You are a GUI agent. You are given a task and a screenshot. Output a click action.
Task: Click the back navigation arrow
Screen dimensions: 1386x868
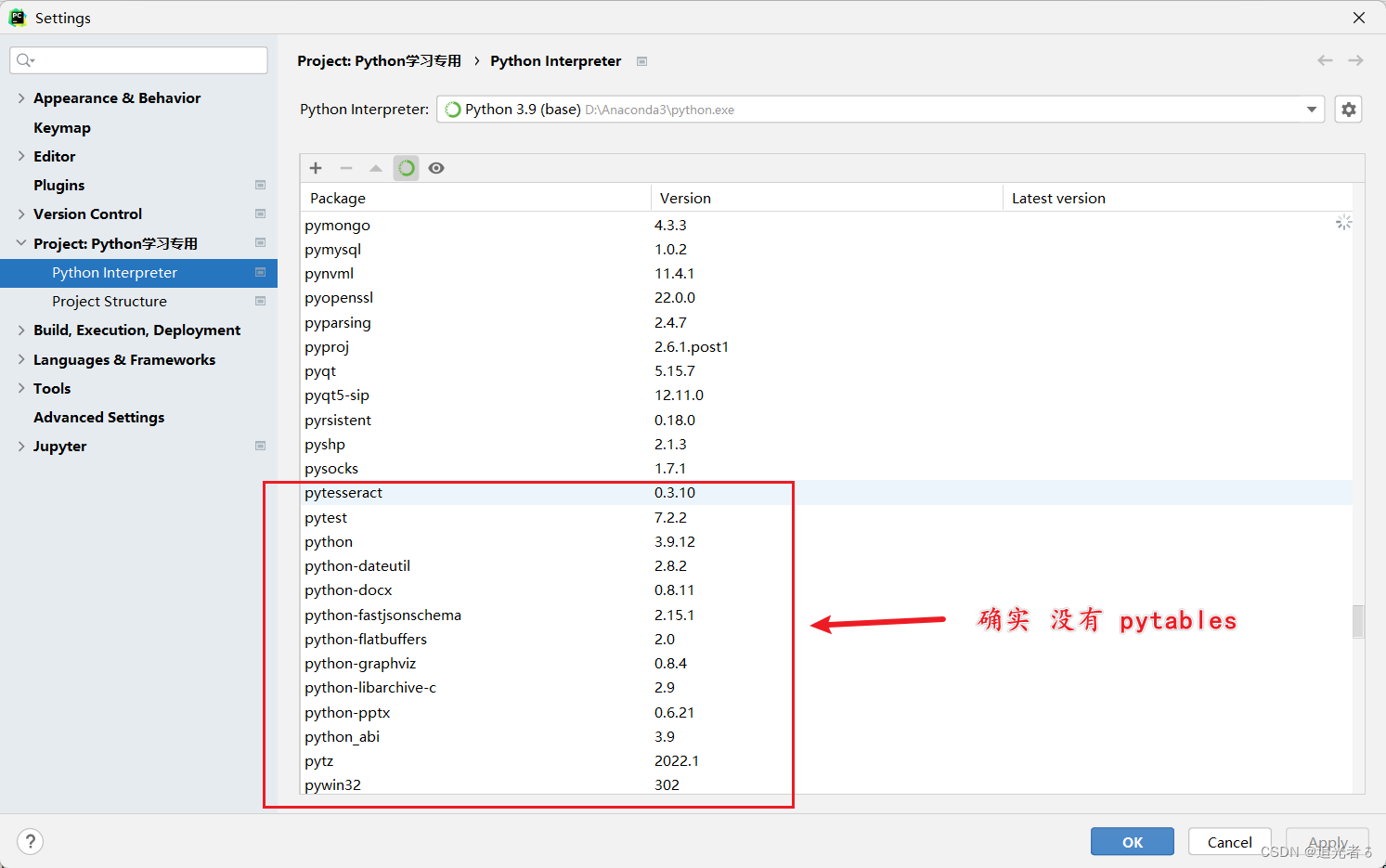point(1325,60)
